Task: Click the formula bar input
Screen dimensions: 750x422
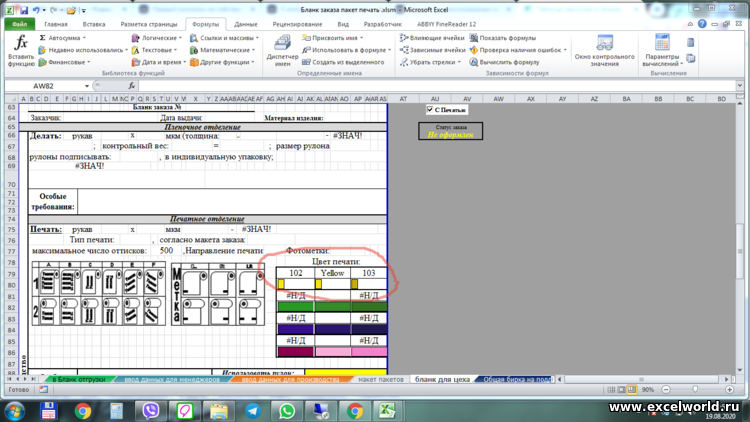Action: (438, 86)
